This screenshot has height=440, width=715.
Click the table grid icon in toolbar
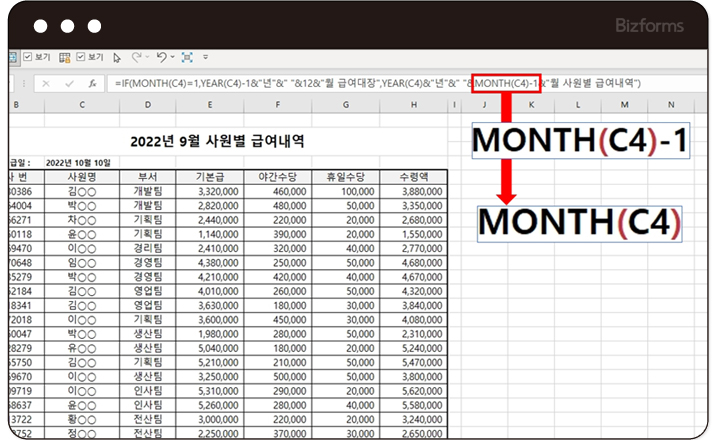pos(65,58)
